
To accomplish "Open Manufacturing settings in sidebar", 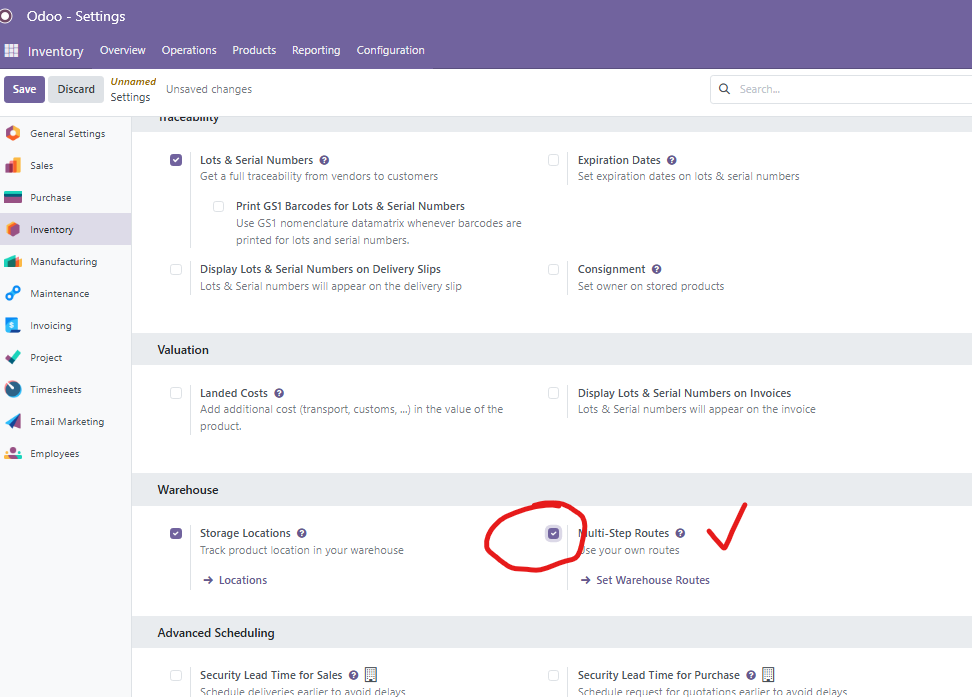I will [x=63, y=262].
